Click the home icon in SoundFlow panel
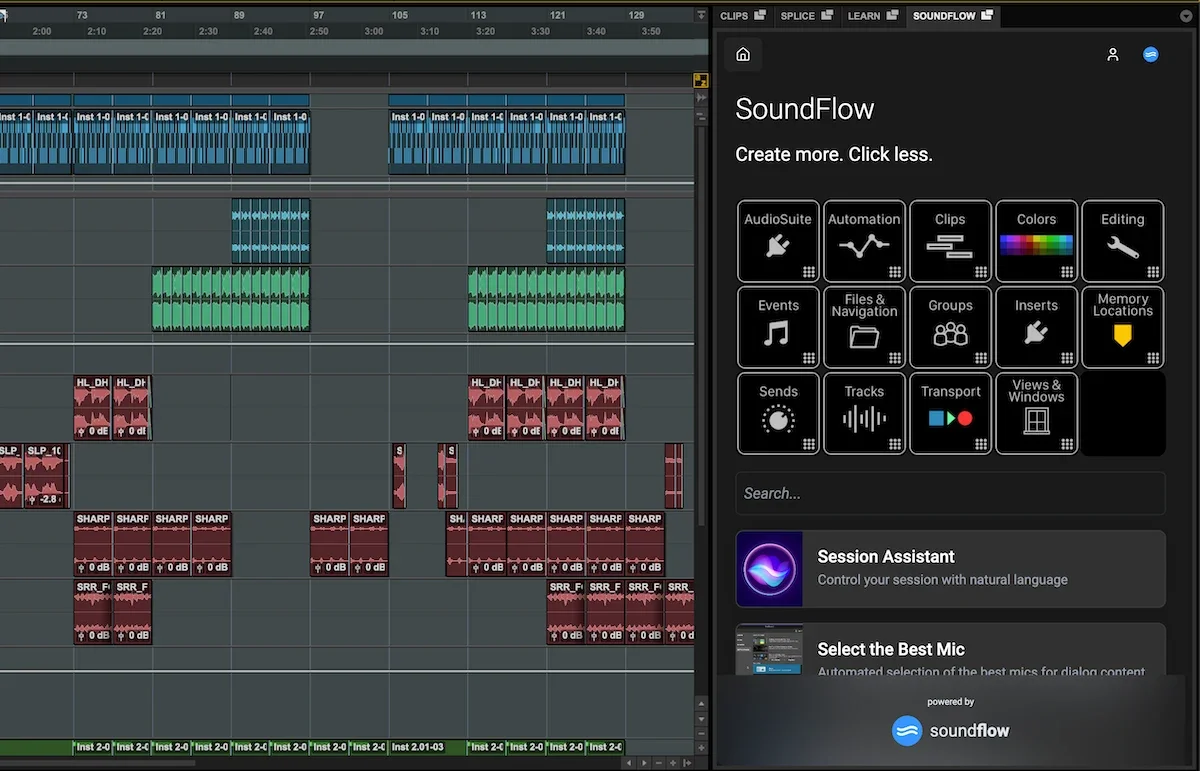Image resolution: width=1200 pixels, height=771 pixels. [x=742, y=54]
